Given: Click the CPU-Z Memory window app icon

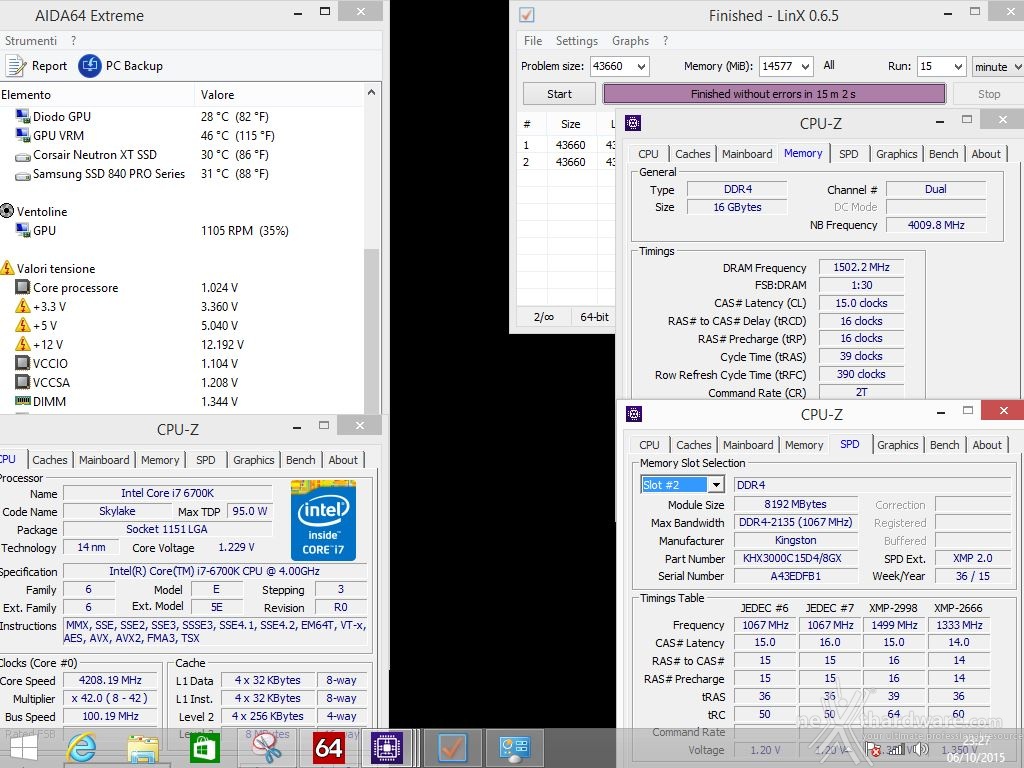Looking at the screenshot, I should click(633, 123).
